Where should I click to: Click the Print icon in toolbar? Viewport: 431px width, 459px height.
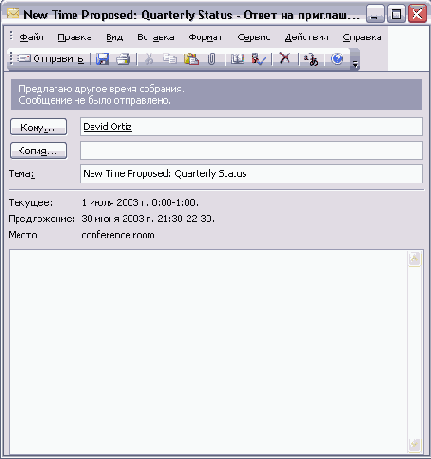tap(123, 59)
